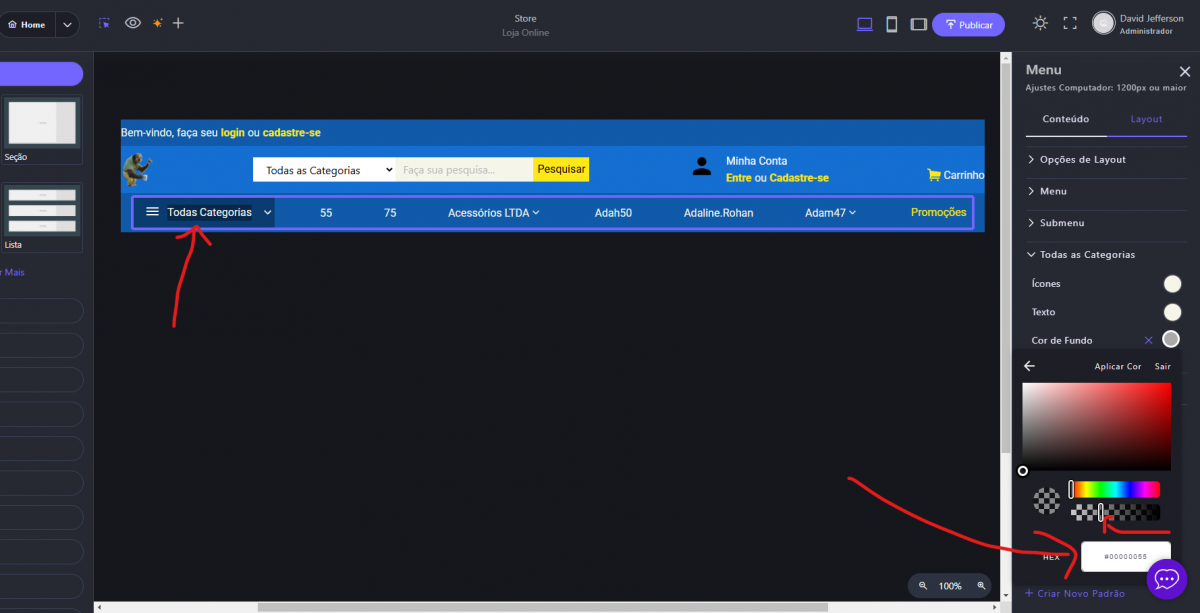The width and height of the screenshot is (1200, 613).
Task: Click Aplicar Cor in color picker
Action: pos(1117,367)
